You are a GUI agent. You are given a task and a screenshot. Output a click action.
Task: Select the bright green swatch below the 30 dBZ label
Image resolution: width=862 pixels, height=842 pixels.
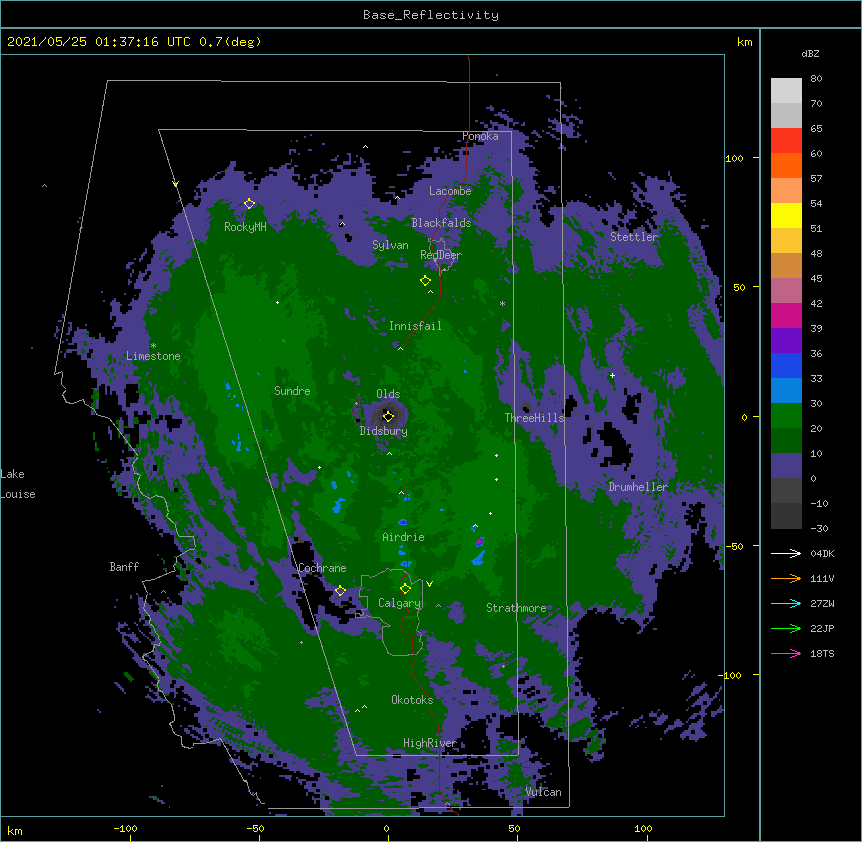[x=786, y=416]
